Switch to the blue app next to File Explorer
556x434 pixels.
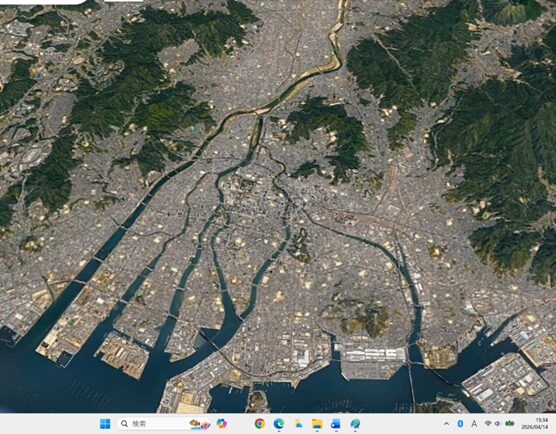click(336, 423)
